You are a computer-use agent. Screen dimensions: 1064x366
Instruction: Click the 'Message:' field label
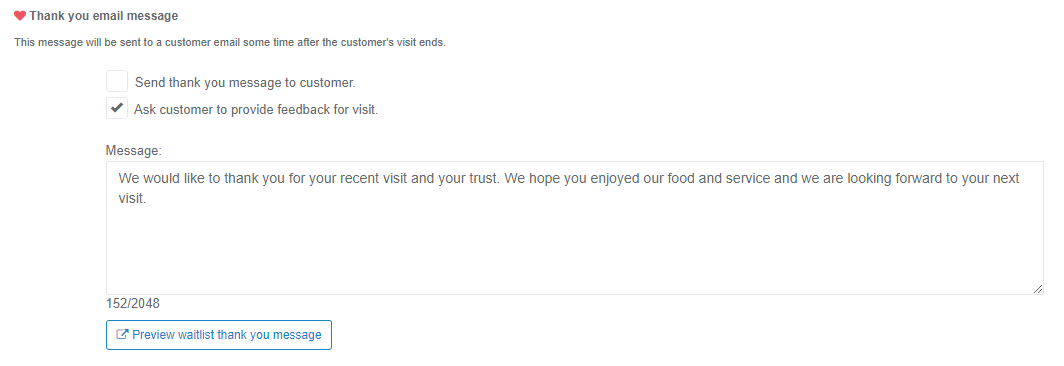tap(134, 151)
